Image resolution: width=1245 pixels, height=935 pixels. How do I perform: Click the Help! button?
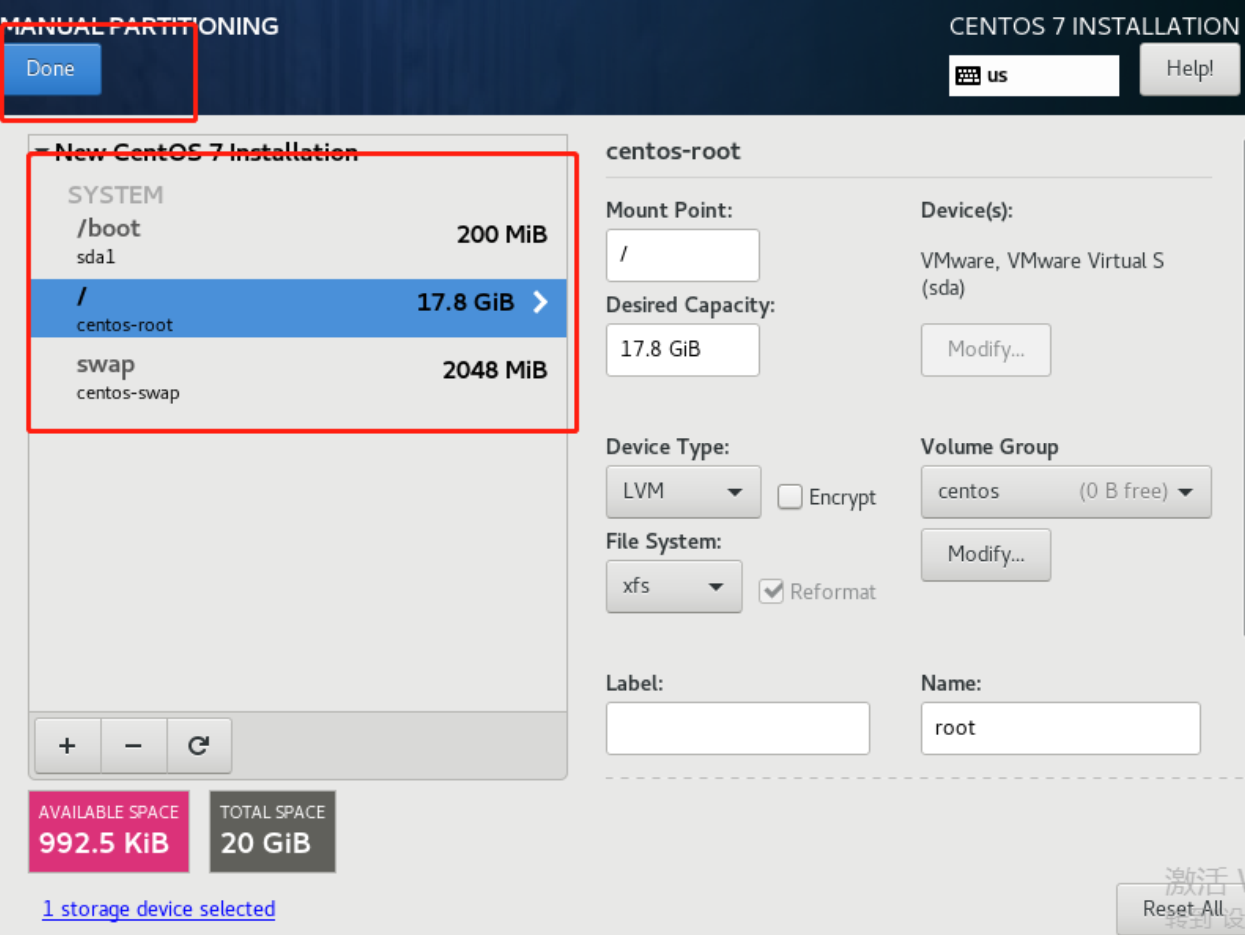1189,69
